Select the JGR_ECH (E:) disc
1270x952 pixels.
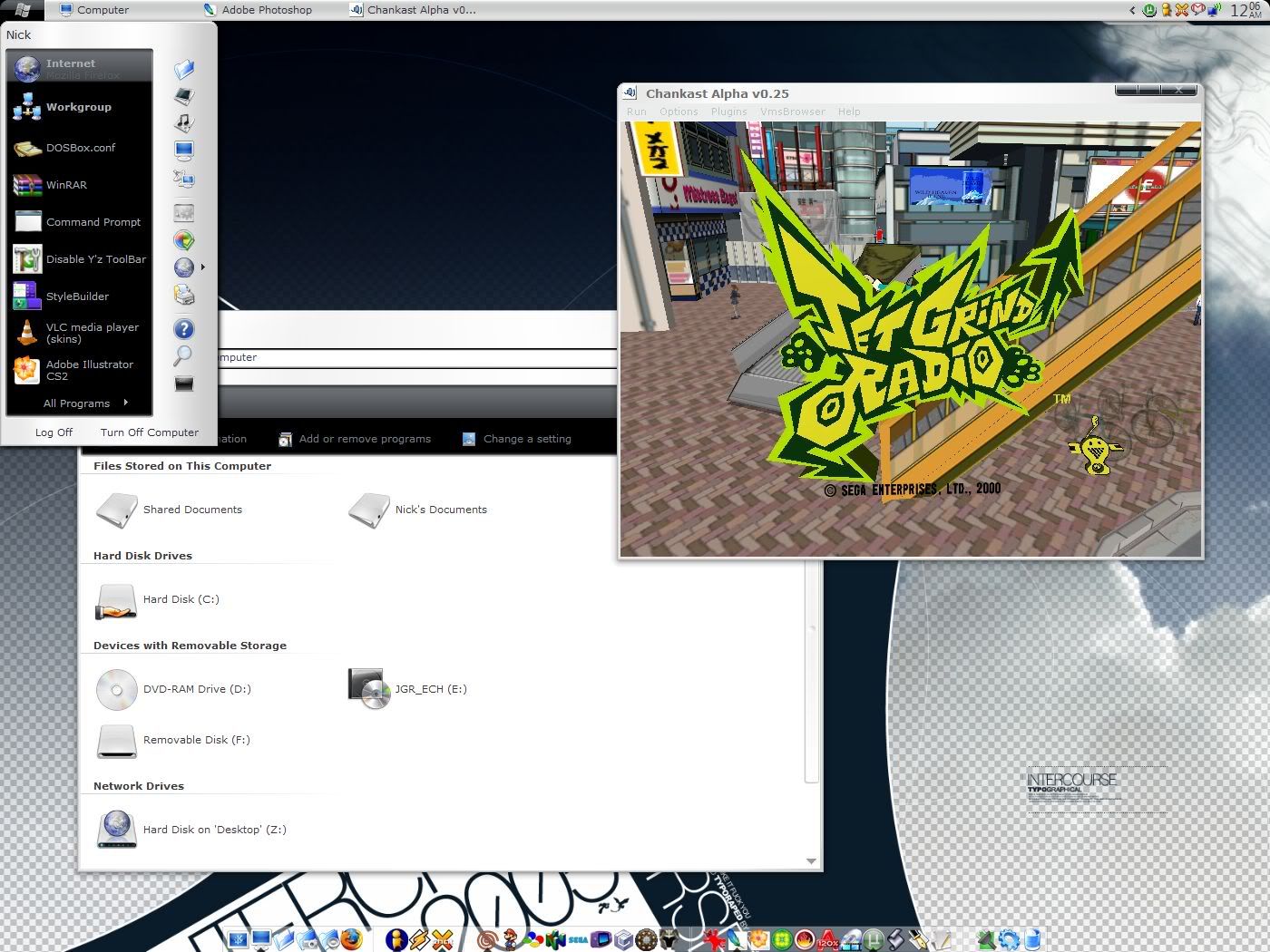(x=408, y=689)
